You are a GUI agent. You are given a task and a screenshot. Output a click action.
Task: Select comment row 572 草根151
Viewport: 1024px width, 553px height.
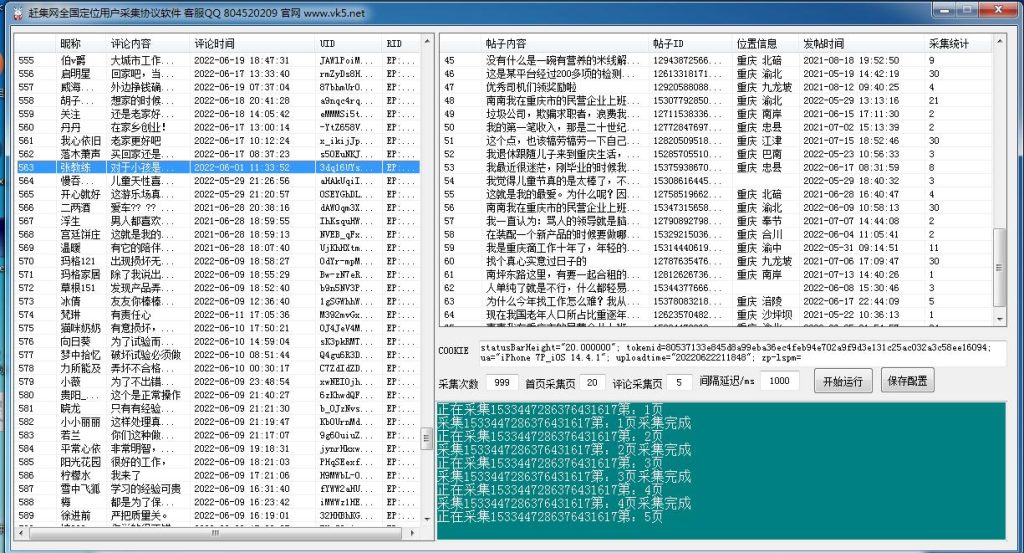[217, 288]
